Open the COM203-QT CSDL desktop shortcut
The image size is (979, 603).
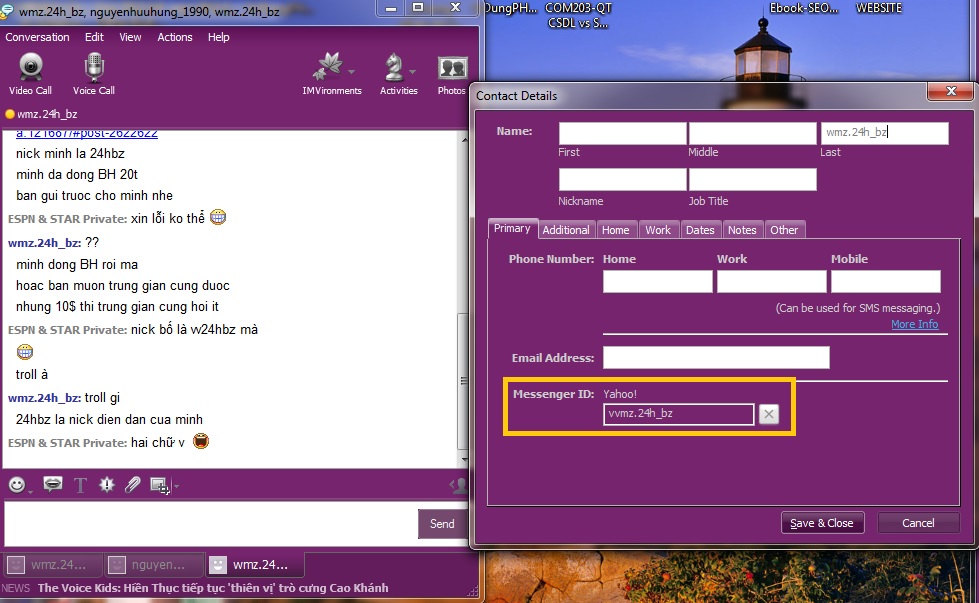tap(578, 16)
